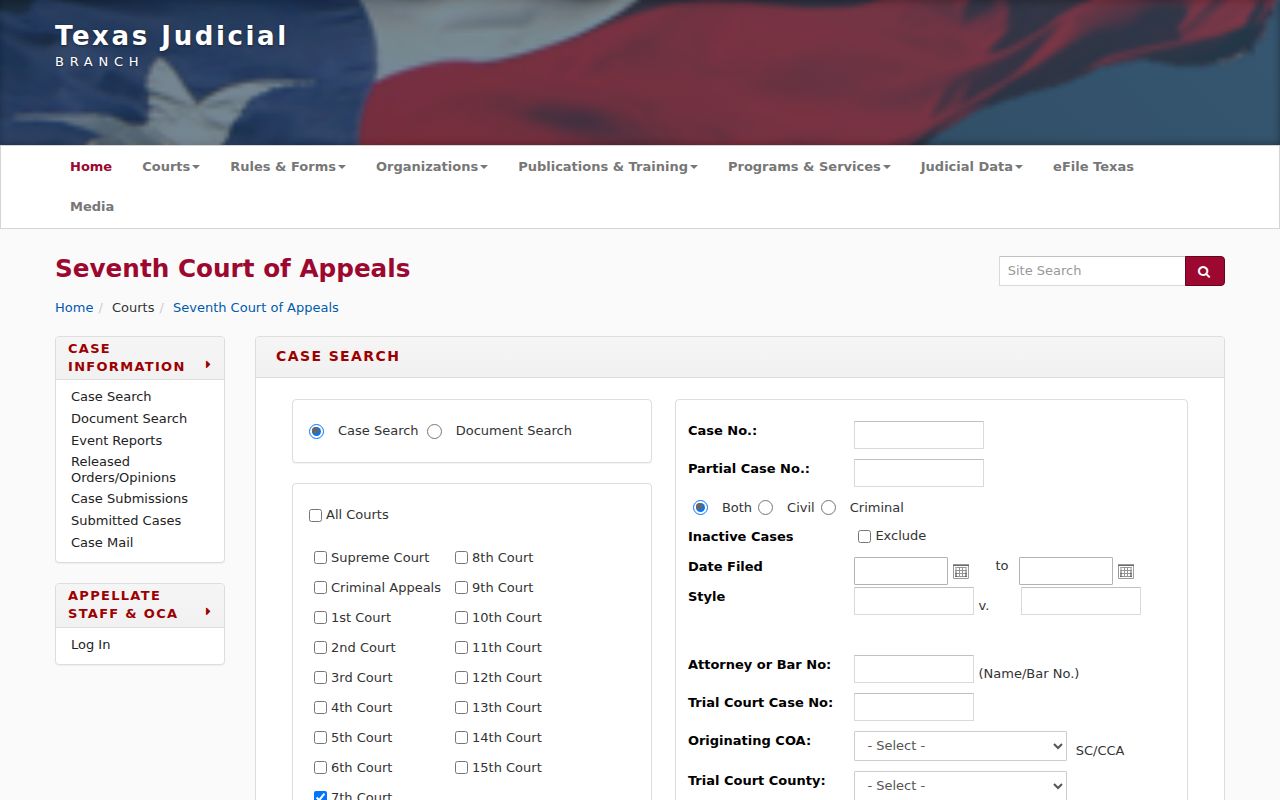Click Seventh Court of Appeals breadcrumb link
Screen dimensions: 1280x800
[256, 308]
